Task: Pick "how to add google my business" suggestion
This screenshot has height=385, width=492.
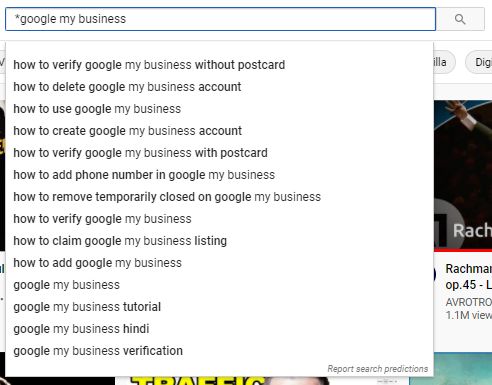Action: pos(219,263)
